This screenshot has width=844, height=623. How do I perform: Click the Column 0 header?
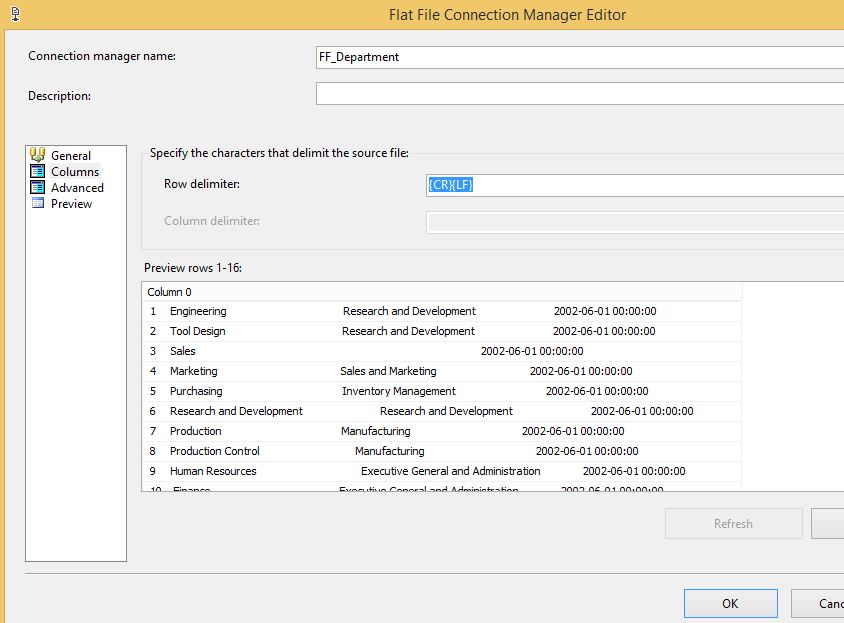(442, 292)
